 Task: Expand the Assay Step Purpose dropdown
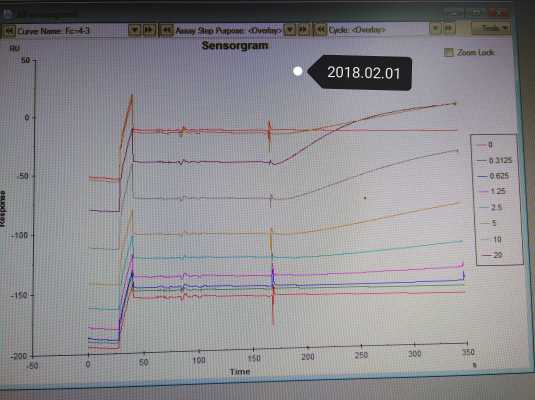290,30
